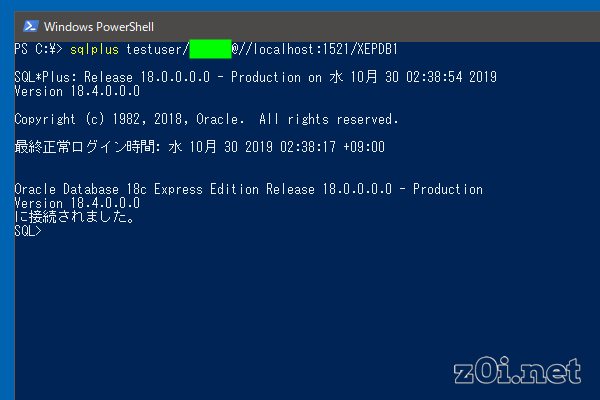Click the Oracle Database 18c Express Edition line
Viewport: 600px width, 400px height.
tap(249, 189)
